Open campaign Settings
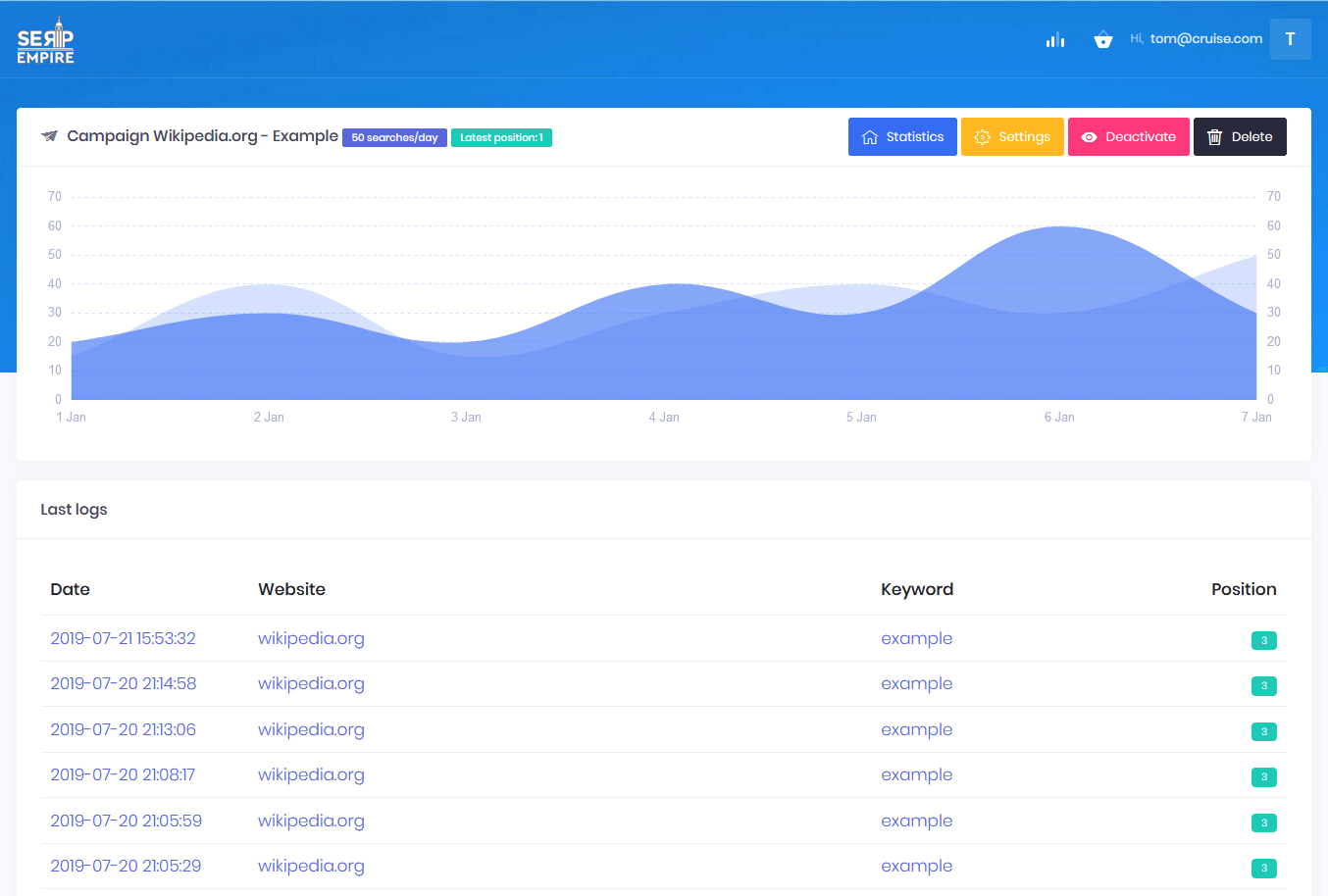The height and width of the screenshot is (896, 1328). pos(1012,137)
